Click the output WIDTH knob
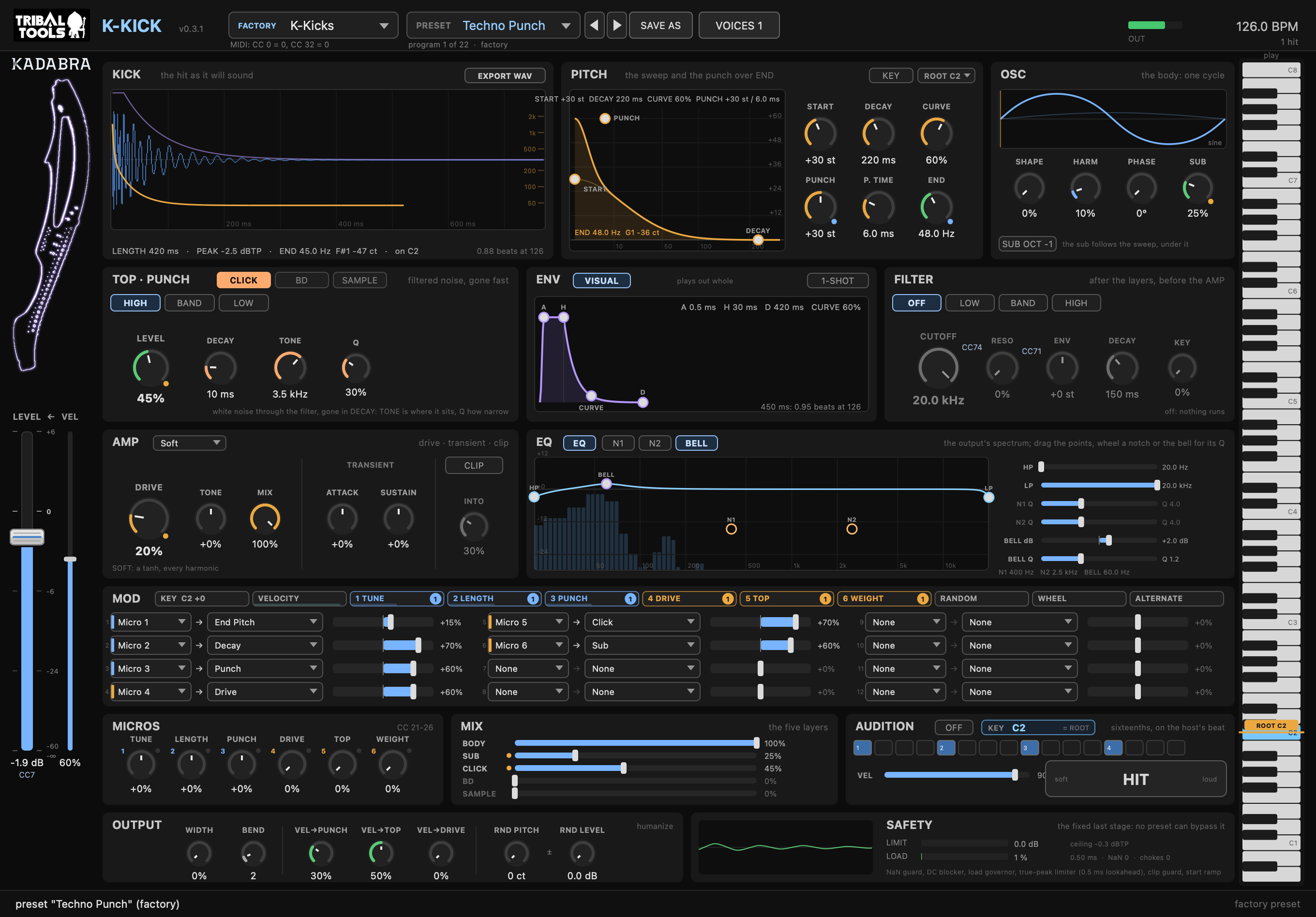This screenshot has width=1316, height=917. (x=199, y=853)
